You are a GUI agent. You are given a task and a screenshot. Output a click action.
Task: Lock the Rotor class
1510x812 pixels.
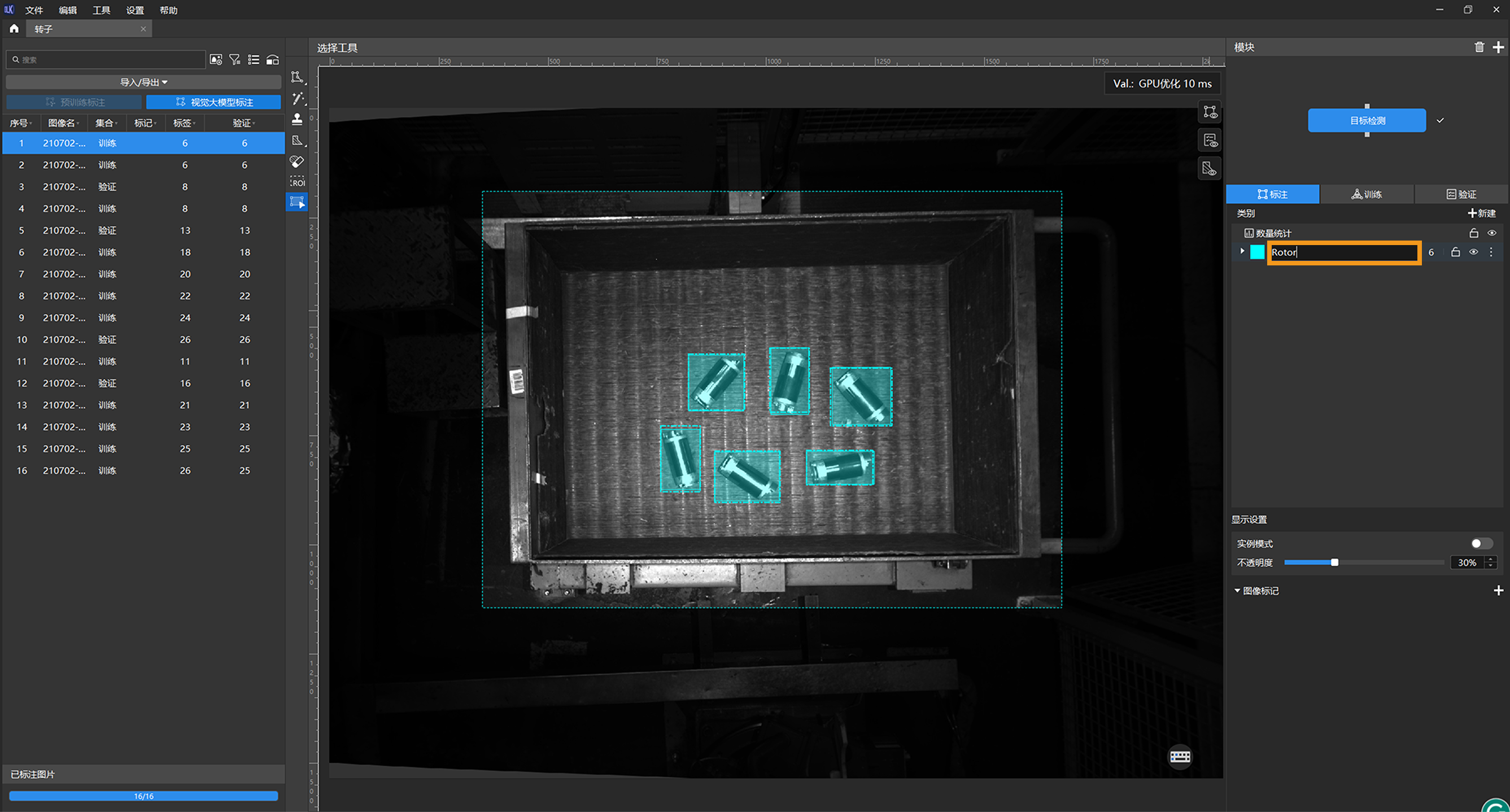1455,252
